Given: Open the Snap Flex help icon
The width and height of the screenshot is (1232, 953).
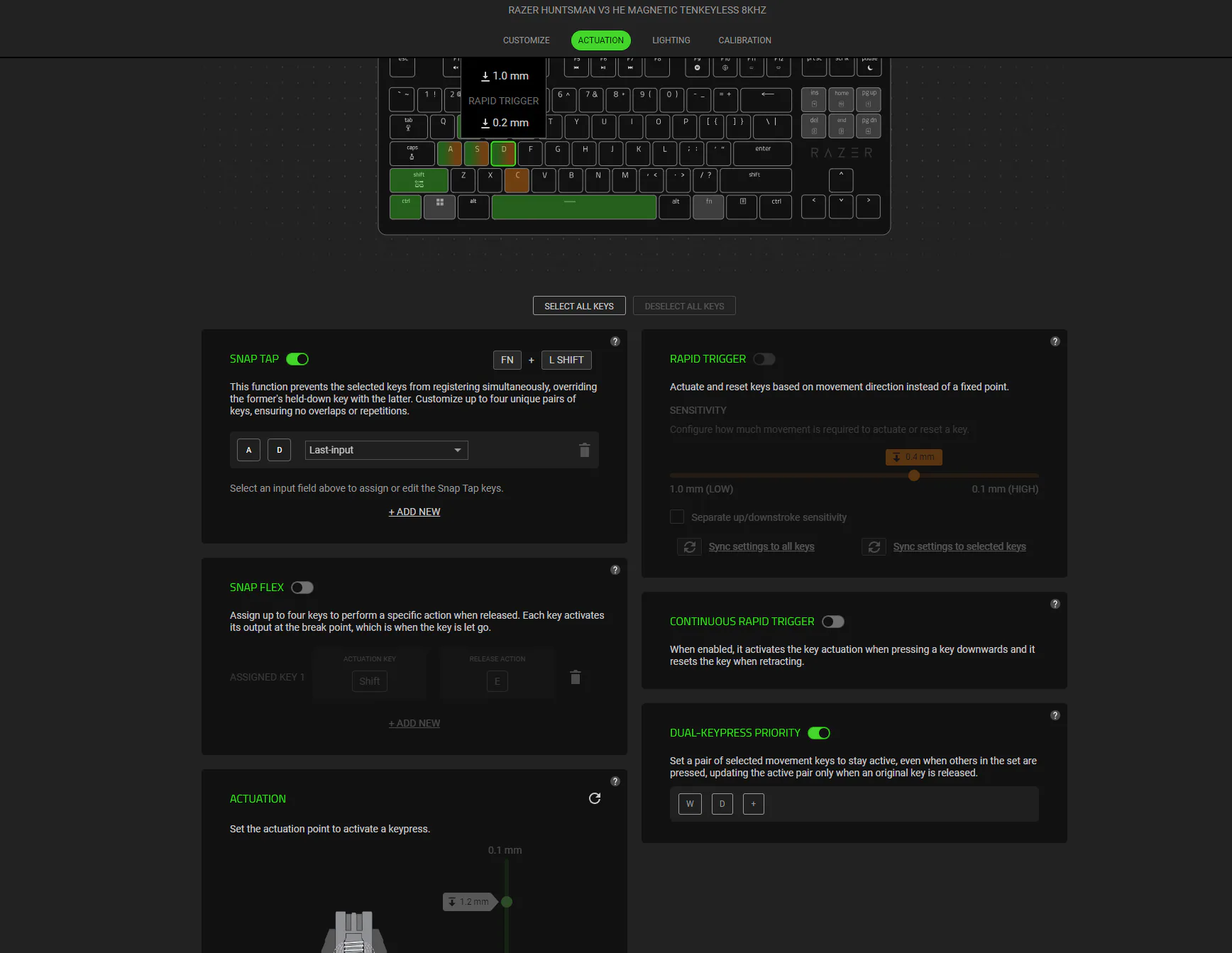Looking at the screenshot, I should pos(615,570).
